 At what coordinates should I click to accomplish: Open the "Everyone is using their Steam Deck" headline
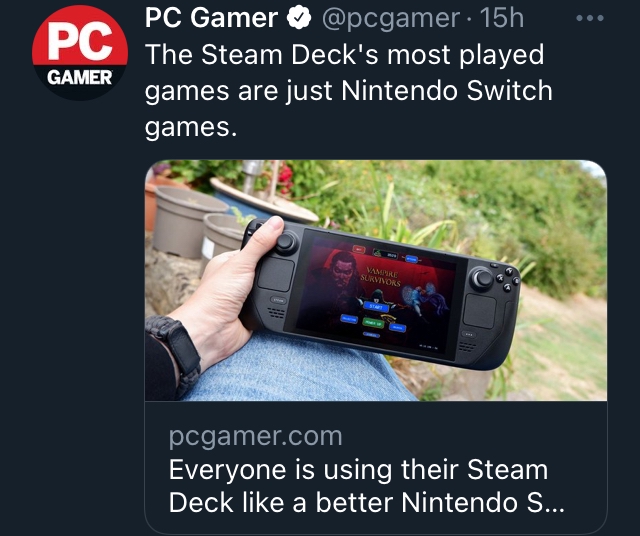coord(367,486)
